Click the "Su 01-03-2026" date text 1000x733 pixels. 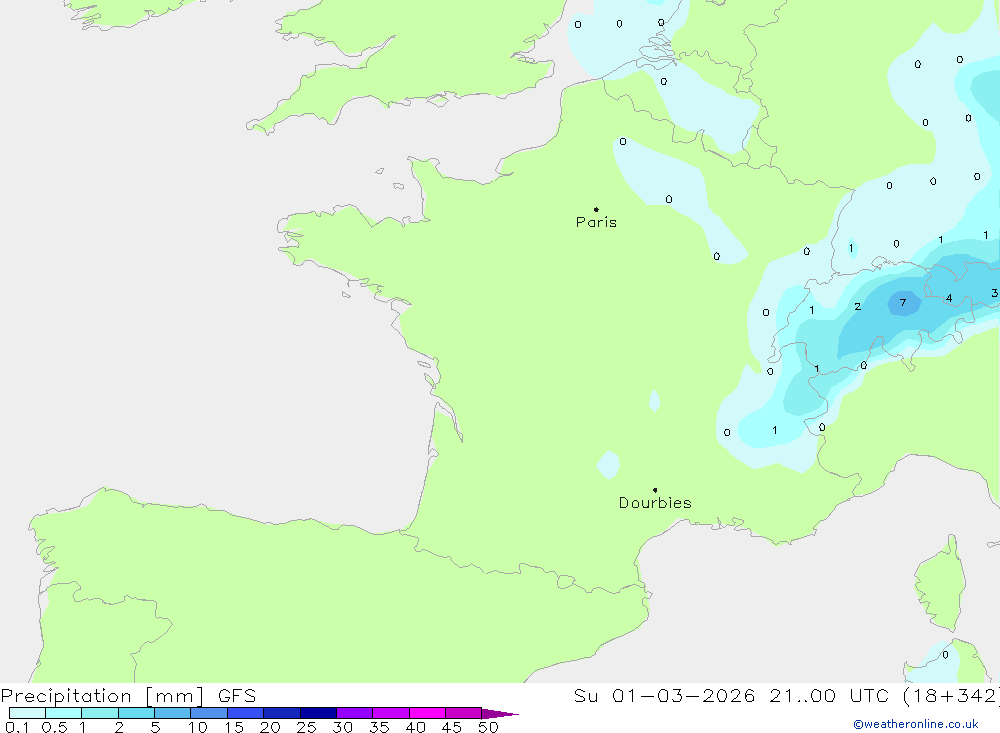665,696
